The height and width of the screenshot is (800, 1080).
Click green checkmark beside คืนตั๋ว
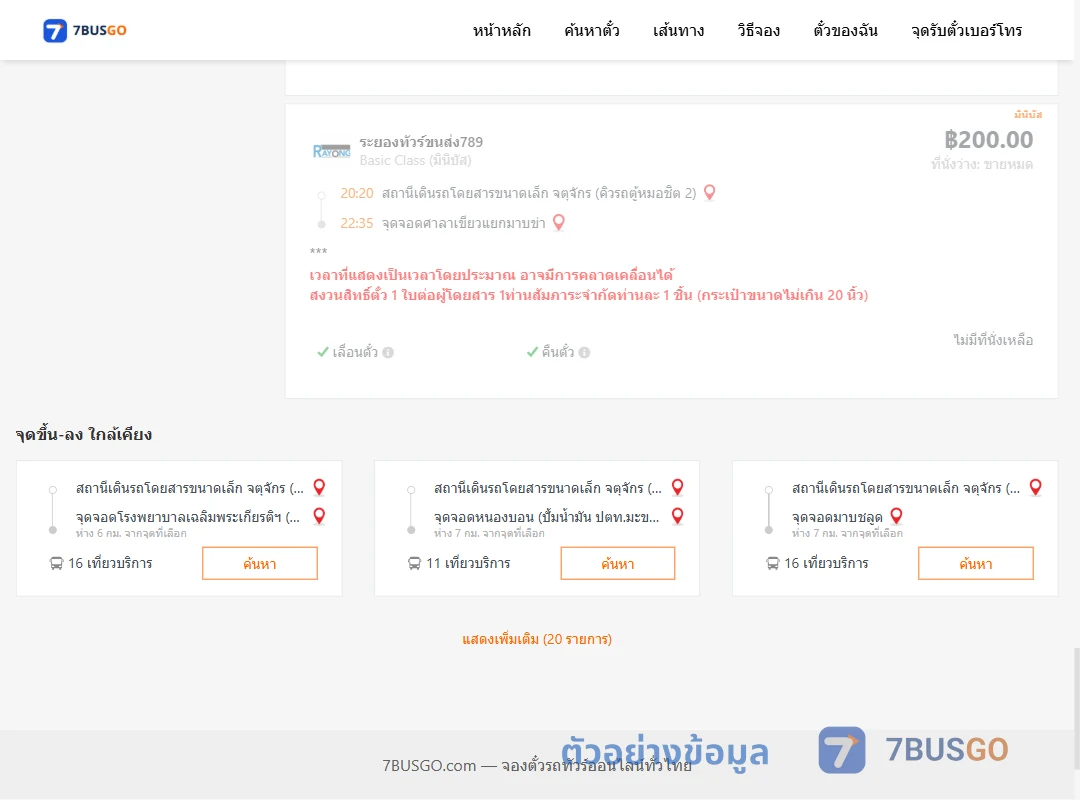pos(532,352)
